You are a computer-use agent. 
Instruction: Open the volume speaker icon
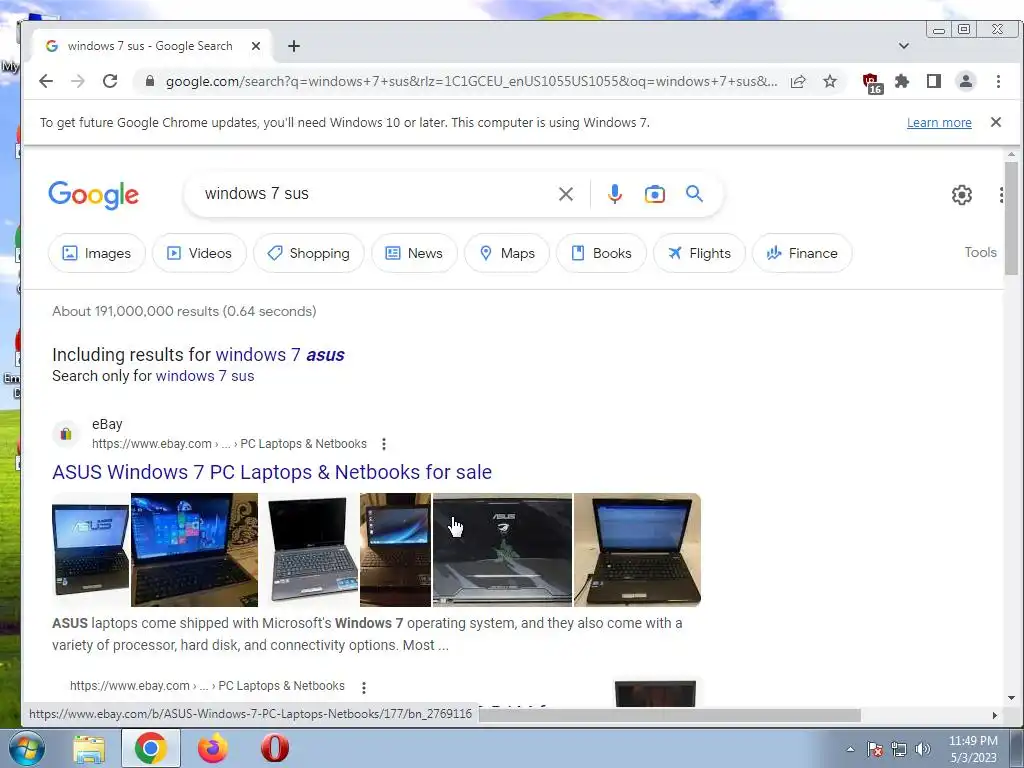[923, 749]
